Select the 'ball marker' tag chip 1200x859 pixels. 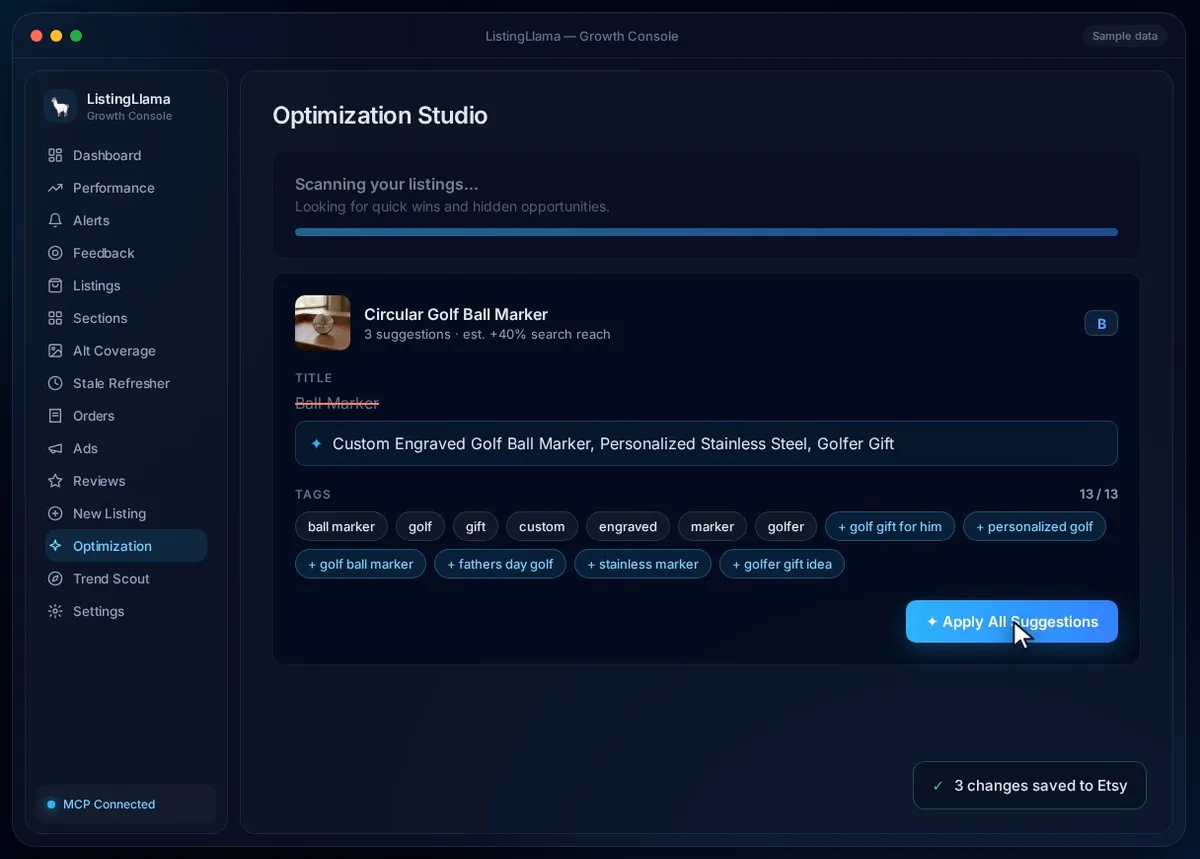click(x=341, y=526)
